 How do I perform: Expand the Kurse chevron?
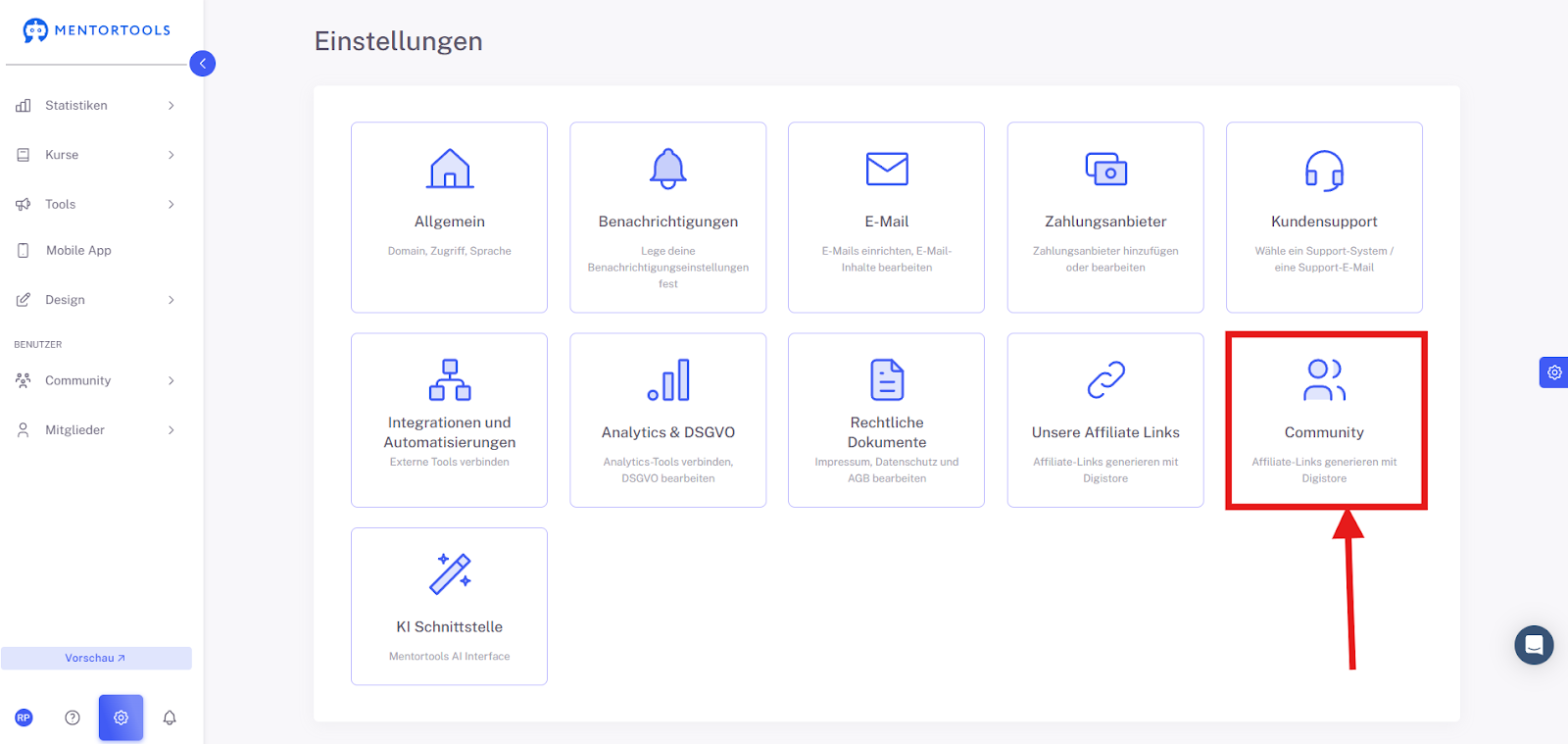(171, 155)
